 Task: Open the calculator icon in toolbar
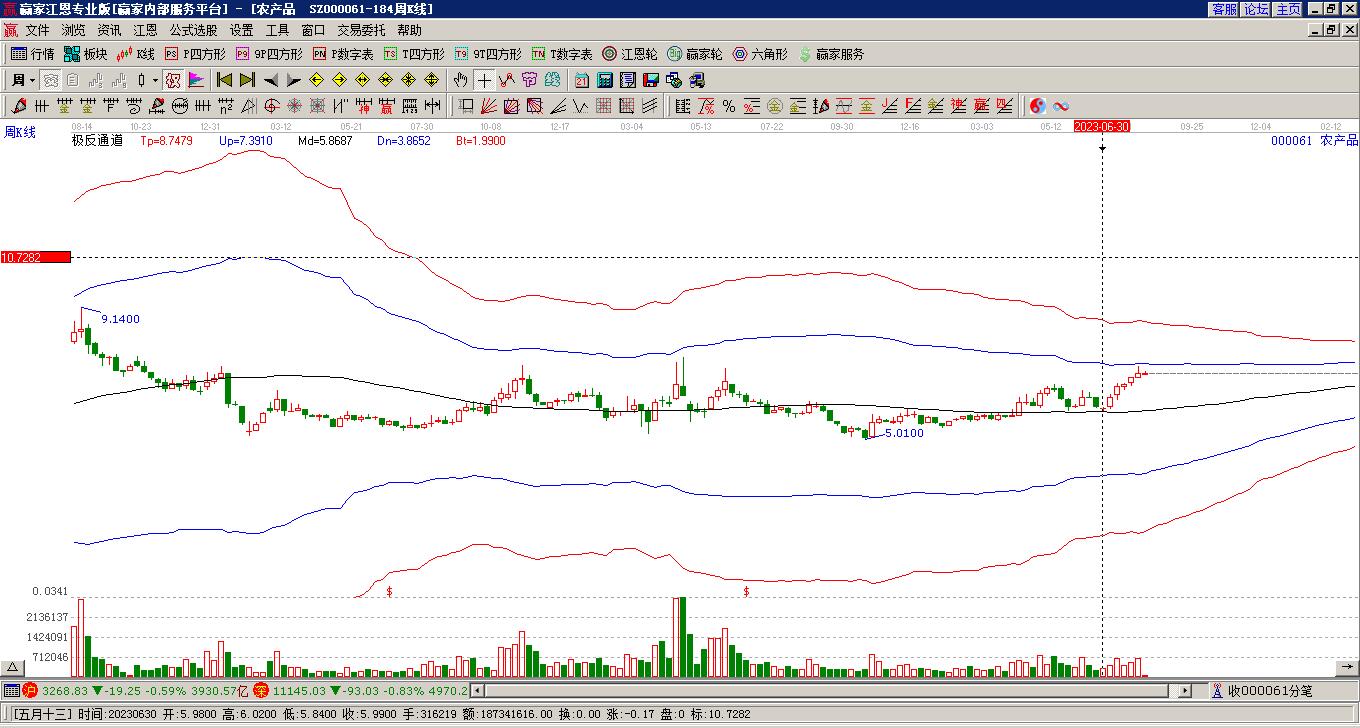click(x=605, y=80)
